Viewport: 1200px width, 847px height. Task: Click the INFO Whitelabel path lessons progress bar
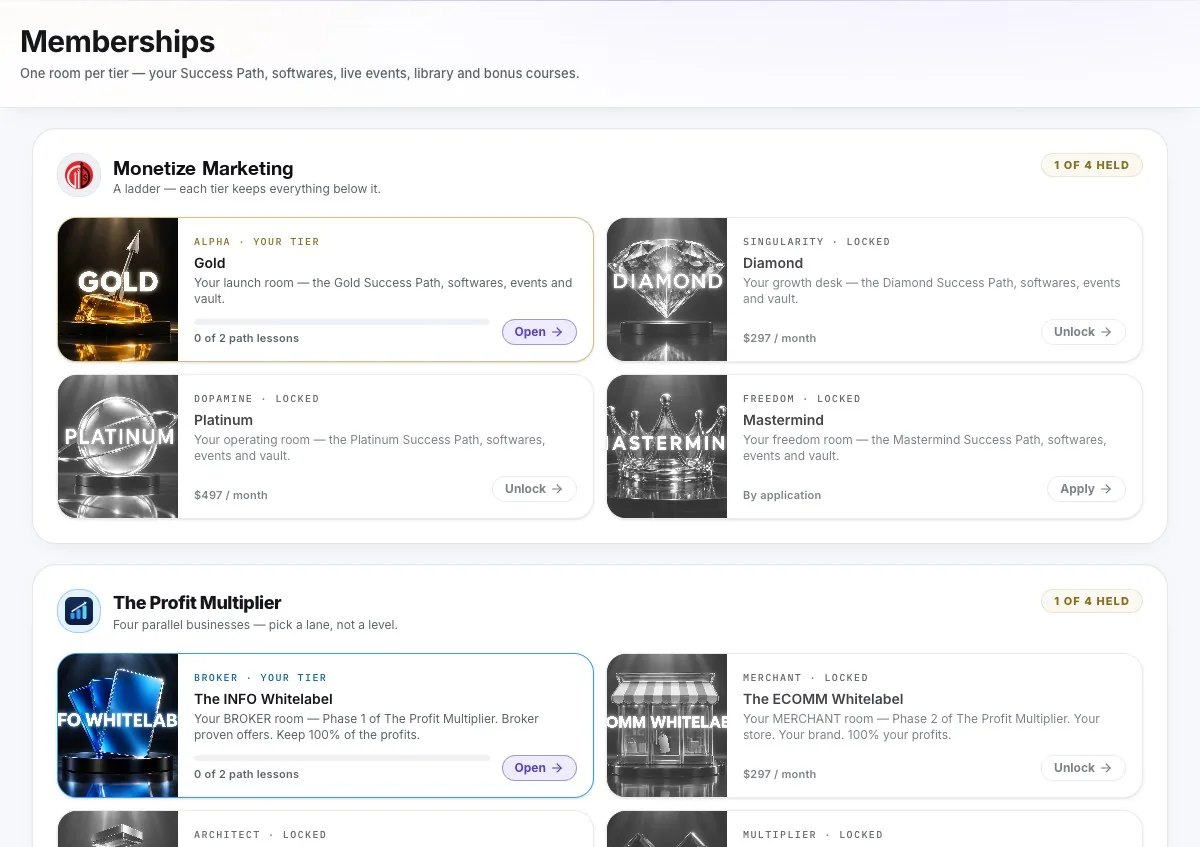(341, 758)
